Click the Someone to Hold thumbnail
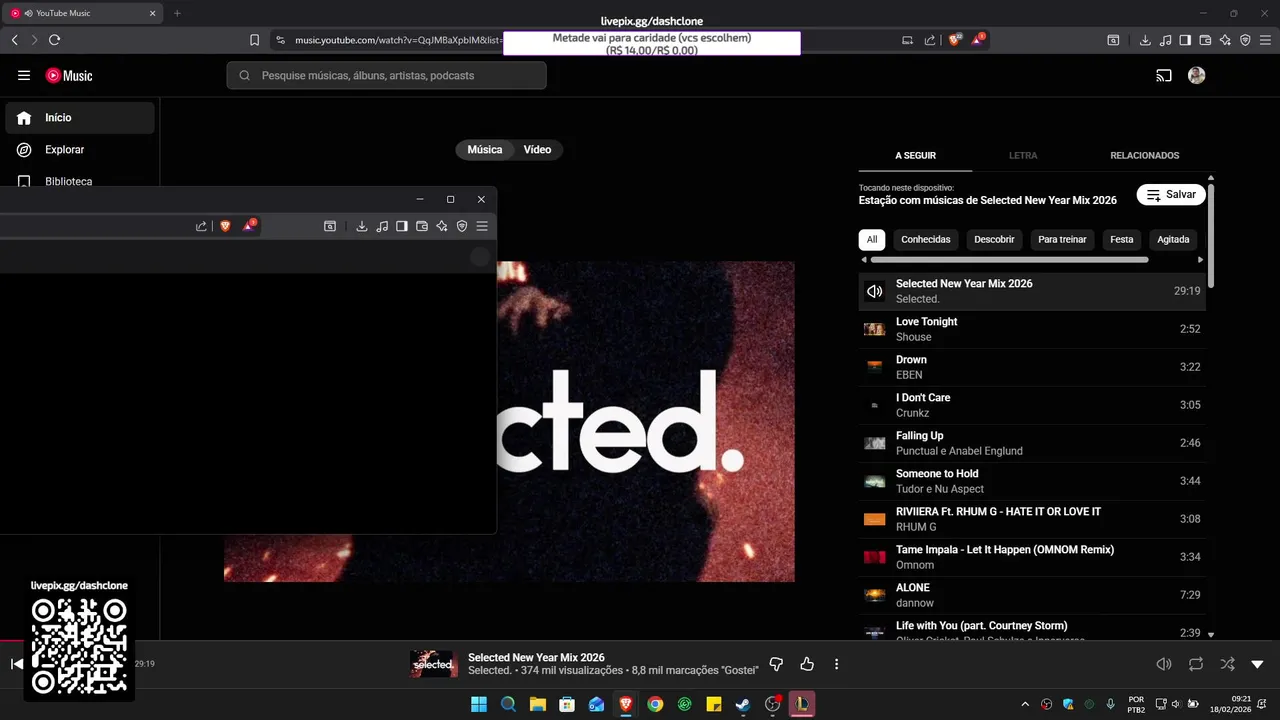 (x=875, y=481)
